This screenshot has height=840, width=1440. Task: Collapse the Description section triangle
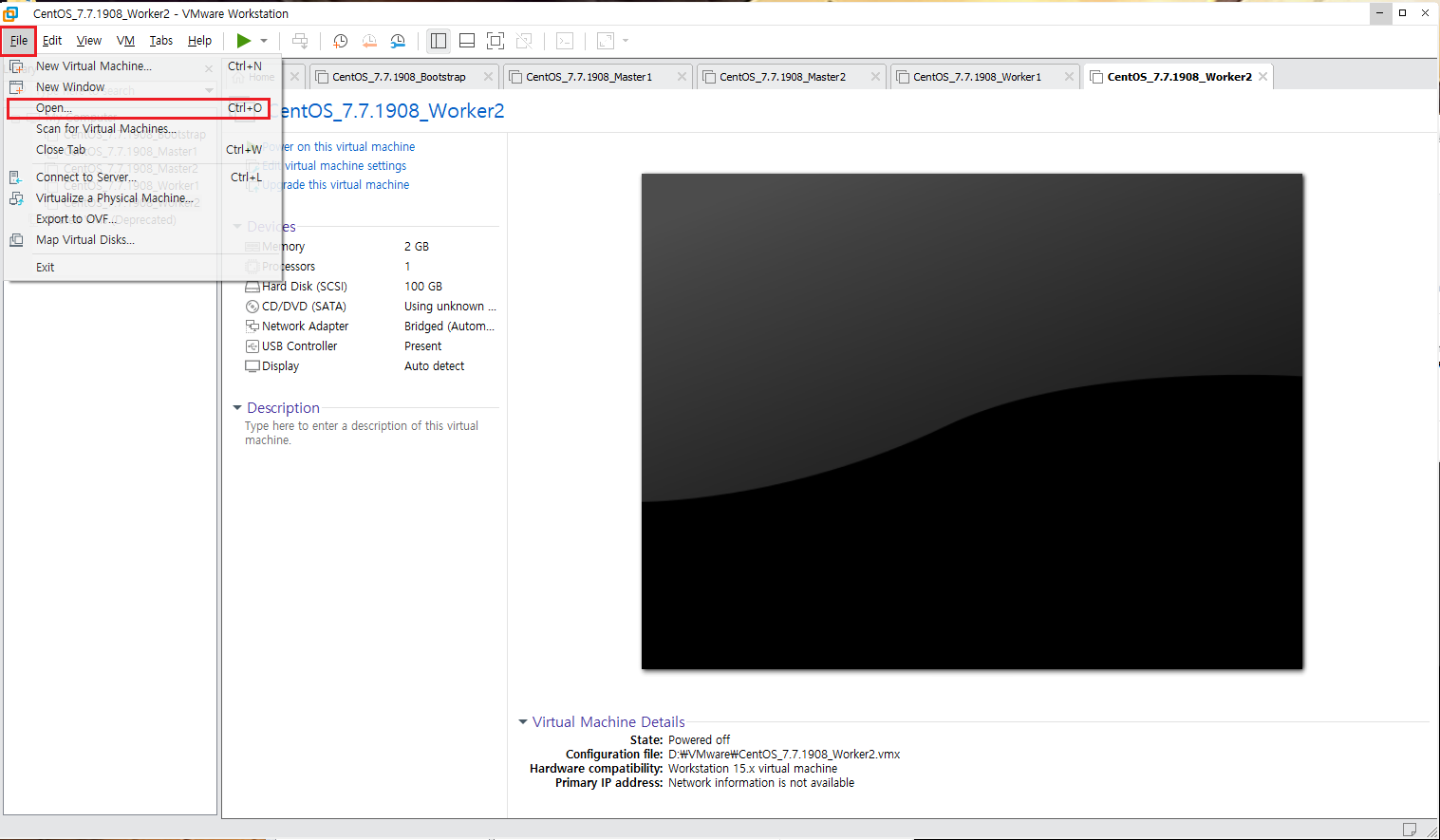click(237, 408)
